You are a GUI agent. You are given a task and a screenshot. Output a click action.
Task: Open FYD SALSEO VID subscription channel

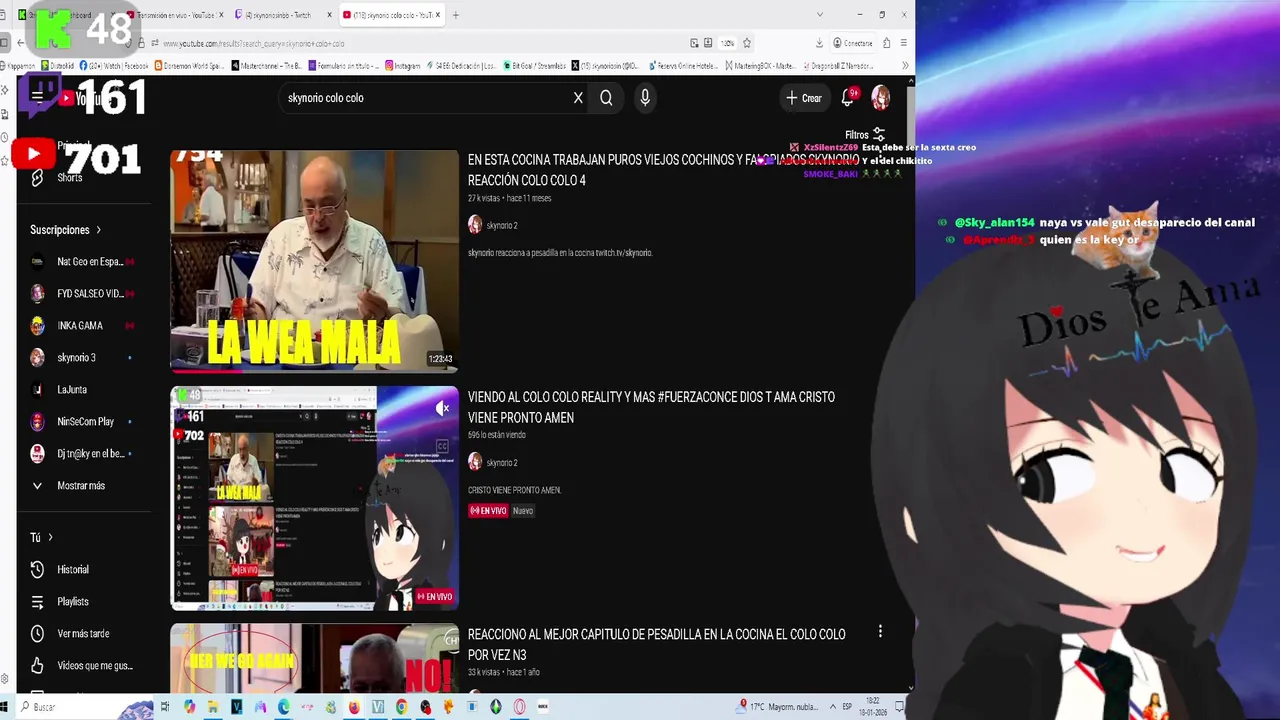point(84,294)
